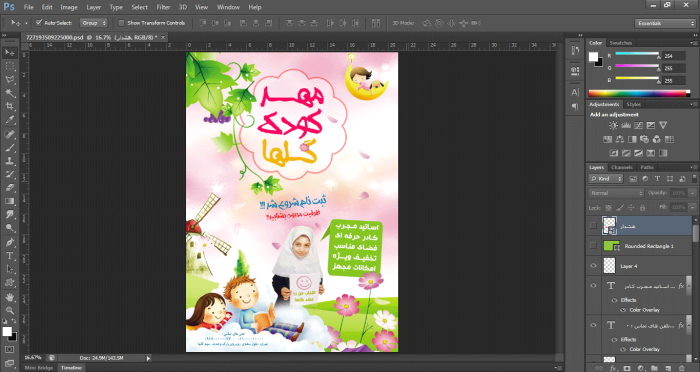The image size is (700, 372).
Task: Add a layer mask
Action: coord(627,368)
